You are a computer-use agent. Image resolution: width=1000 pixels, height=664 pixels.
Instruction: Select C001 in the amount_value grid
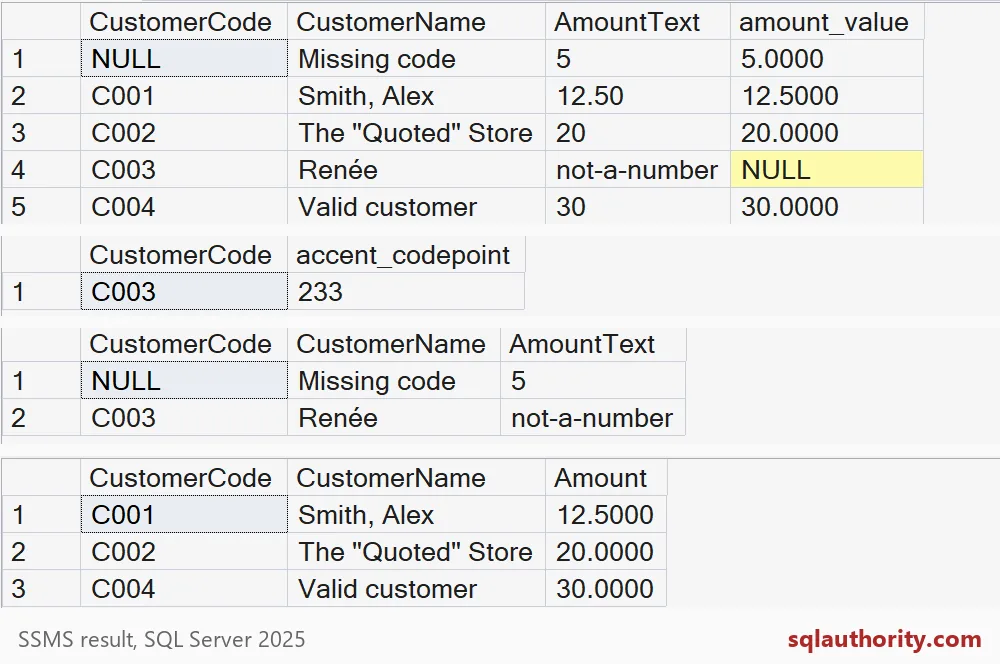[x=184, y=96]
